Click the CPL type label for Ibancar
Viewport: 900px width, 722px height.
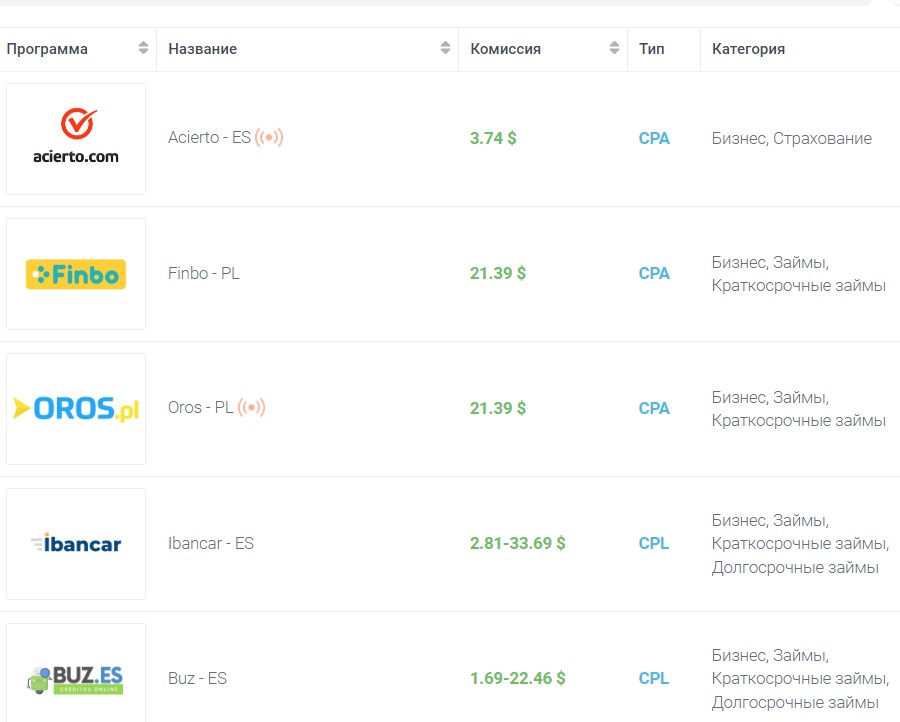pos(654,543)
